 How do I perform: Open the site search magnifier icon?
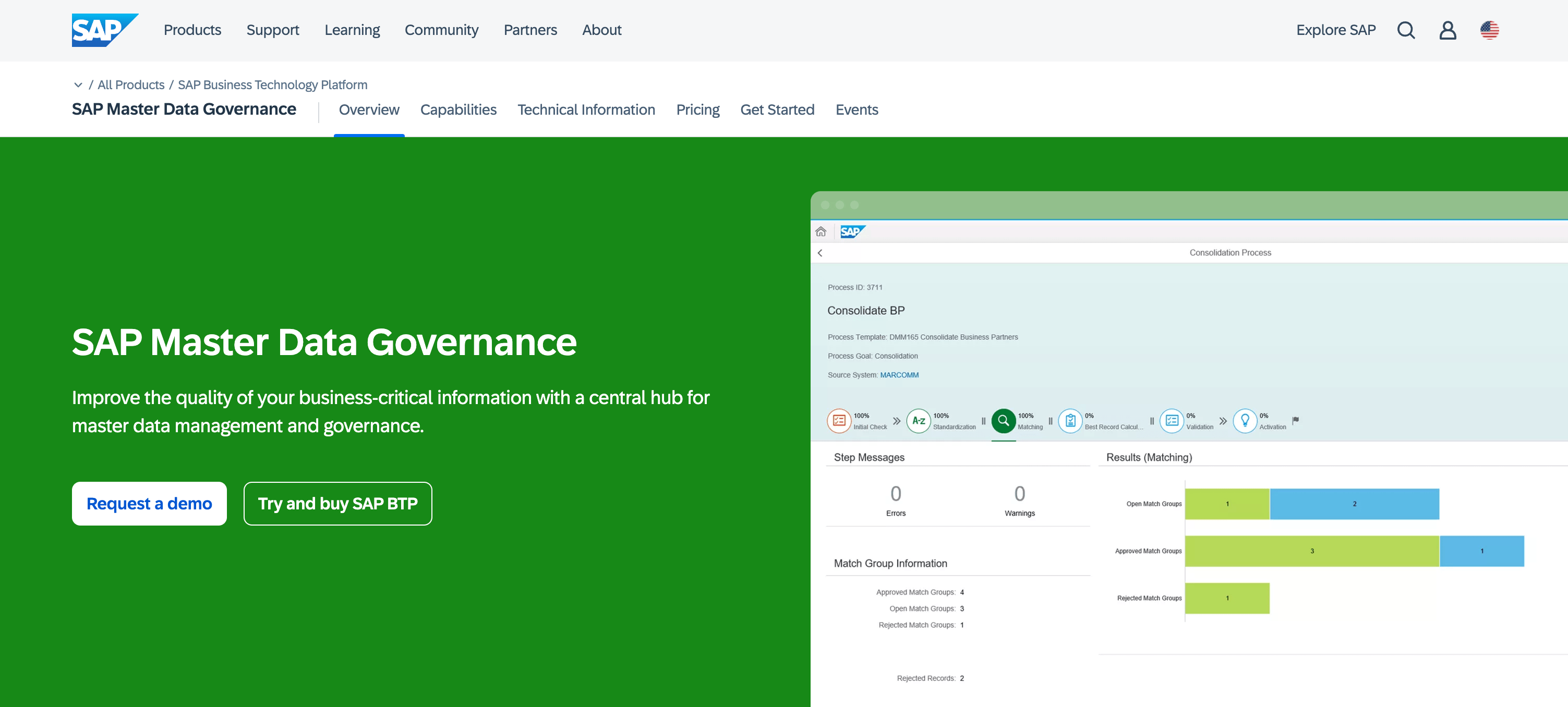1405,30
